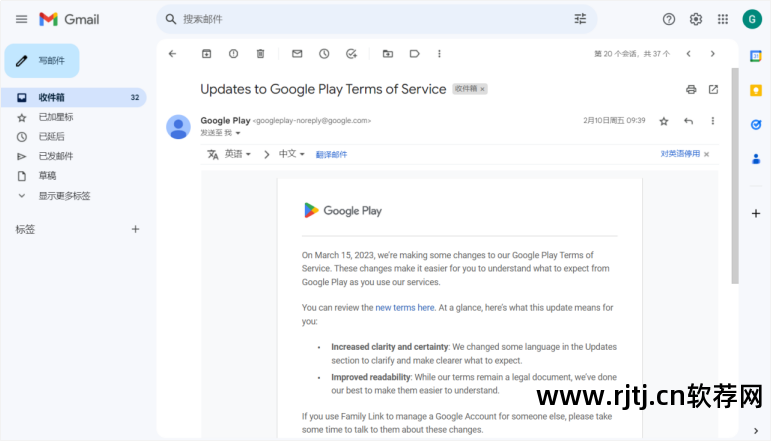Delete this email with trash icon
Screen dimensions: 772x442
[x=260, y=54]
